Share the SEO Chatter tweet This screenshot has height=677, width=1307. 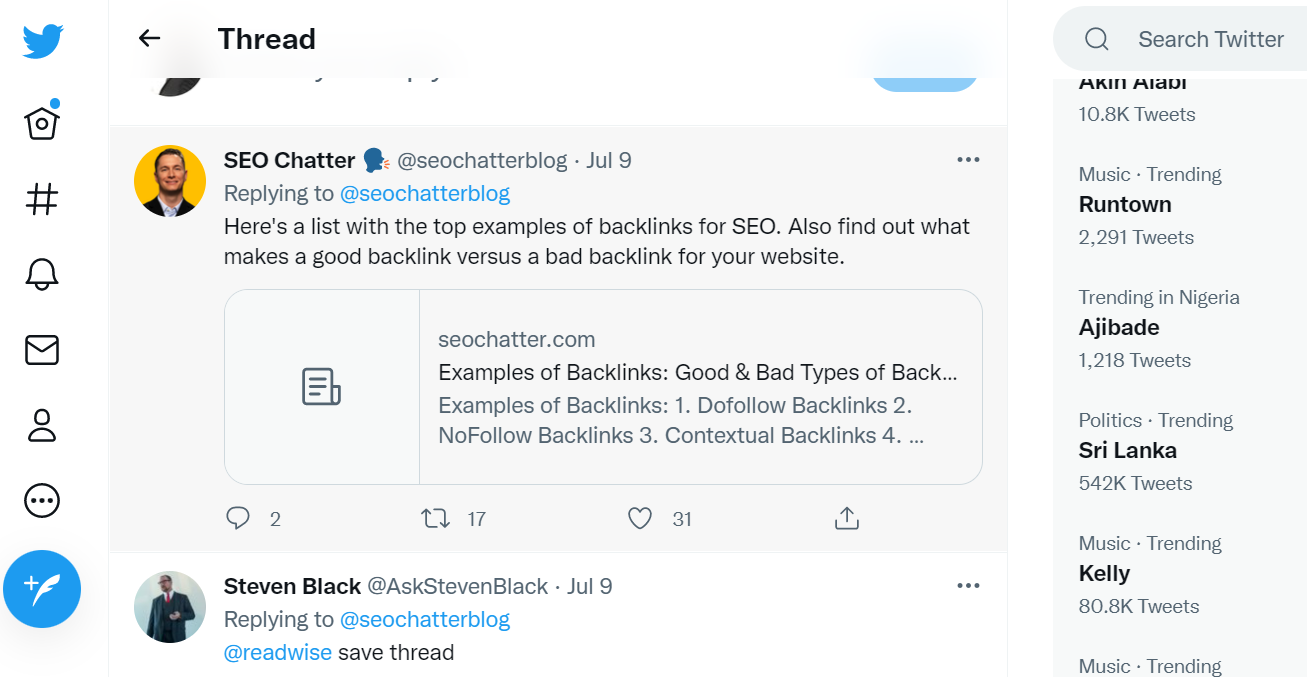click(x=846, y=518)
